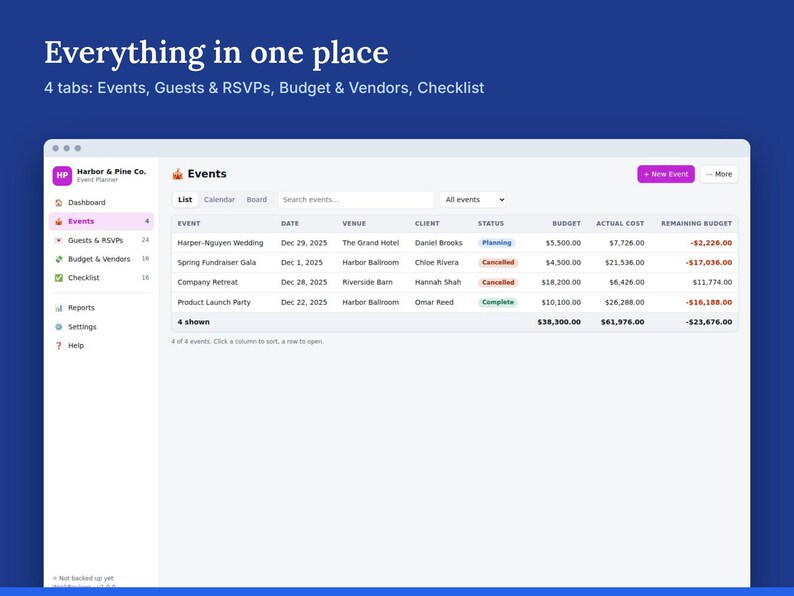
Task: Click the Reports bar chart icon
Action: [x=59, y=308]
